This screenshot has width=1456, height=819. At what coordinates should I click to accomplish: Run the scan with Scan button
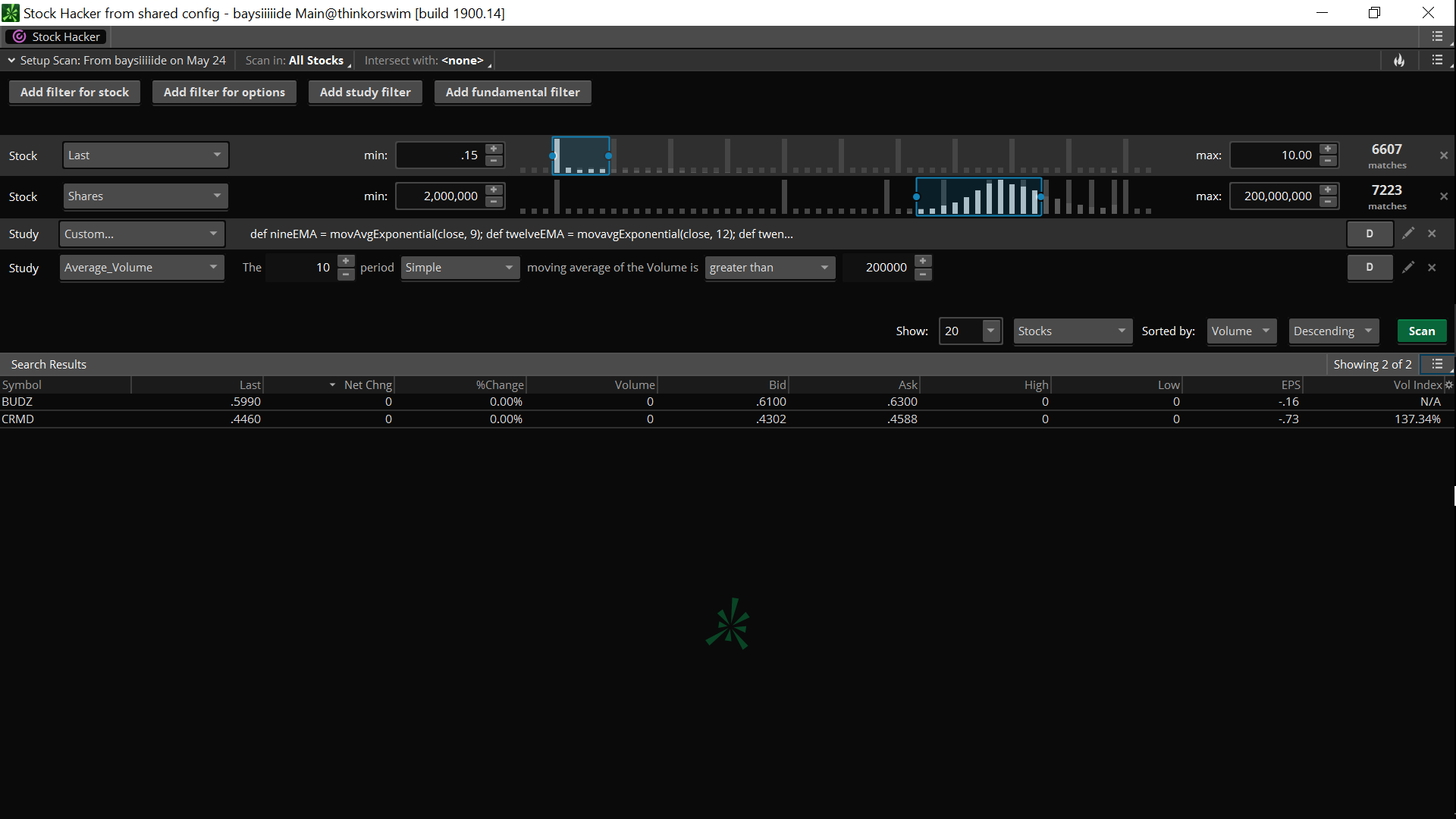[x=1422, y=331]
